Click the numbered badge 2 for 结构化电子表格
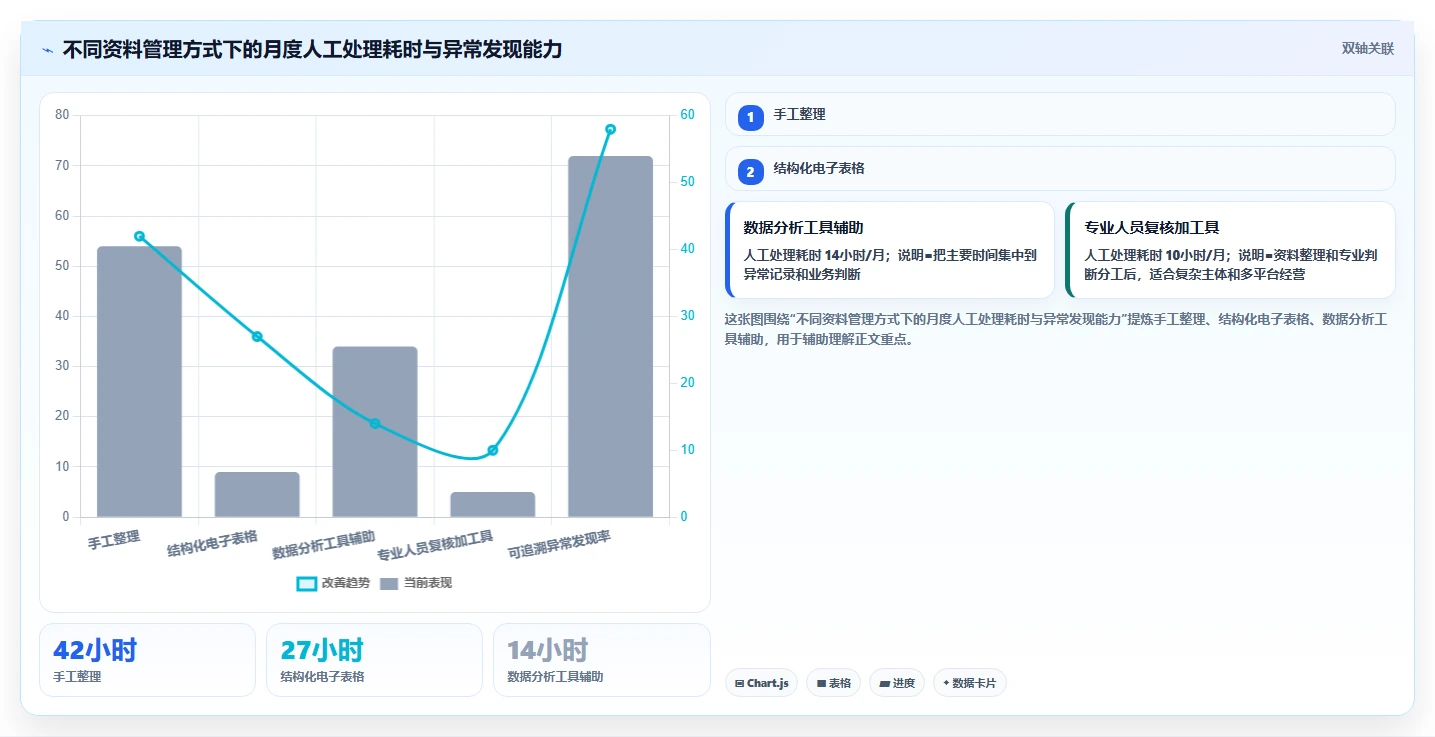The height and width of the screenshot is (737, 1435). pos(751,171)
